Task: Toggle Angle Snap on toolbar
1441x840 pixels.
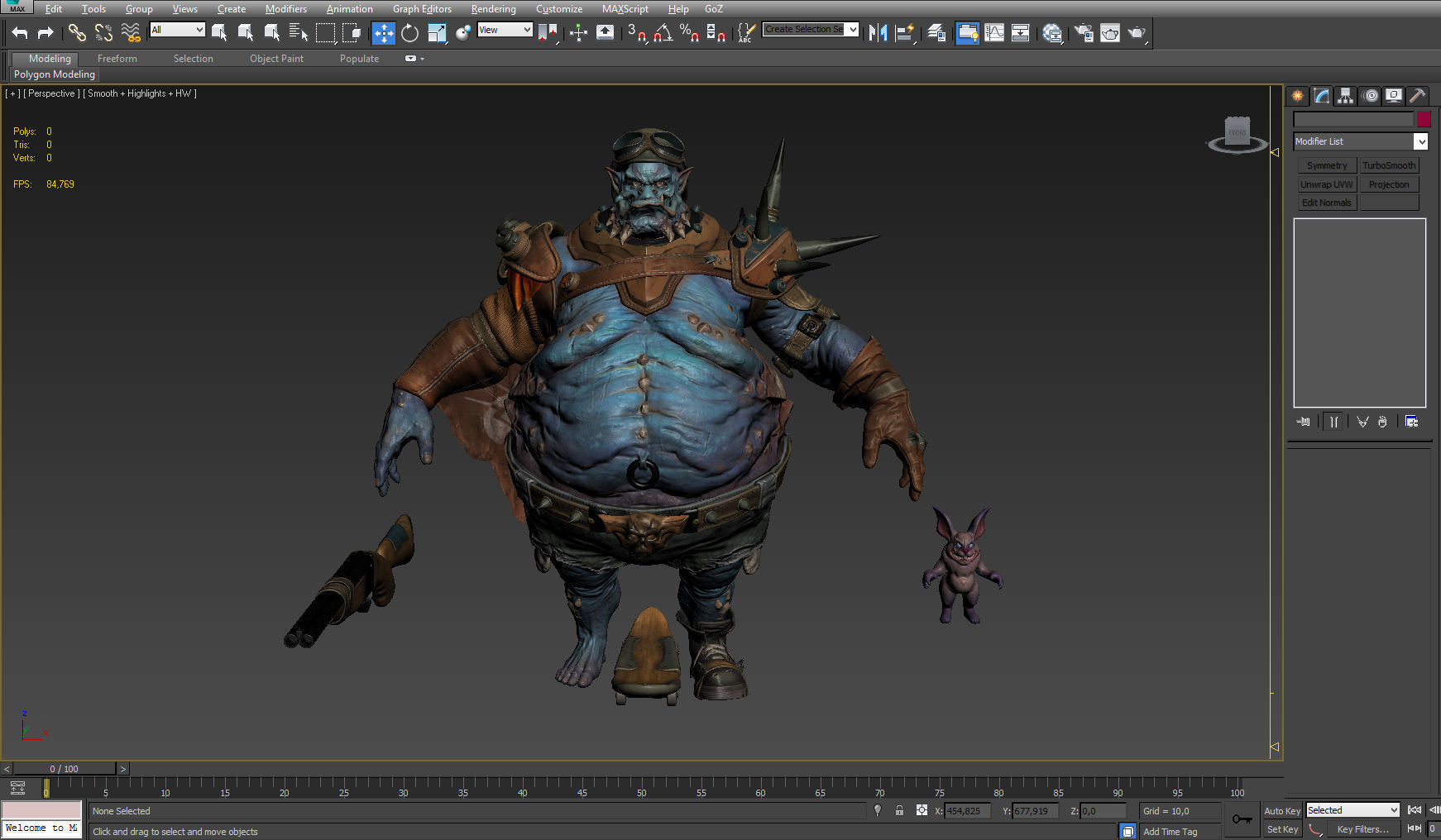Action: pyautogui.click(x=663, y=32)
